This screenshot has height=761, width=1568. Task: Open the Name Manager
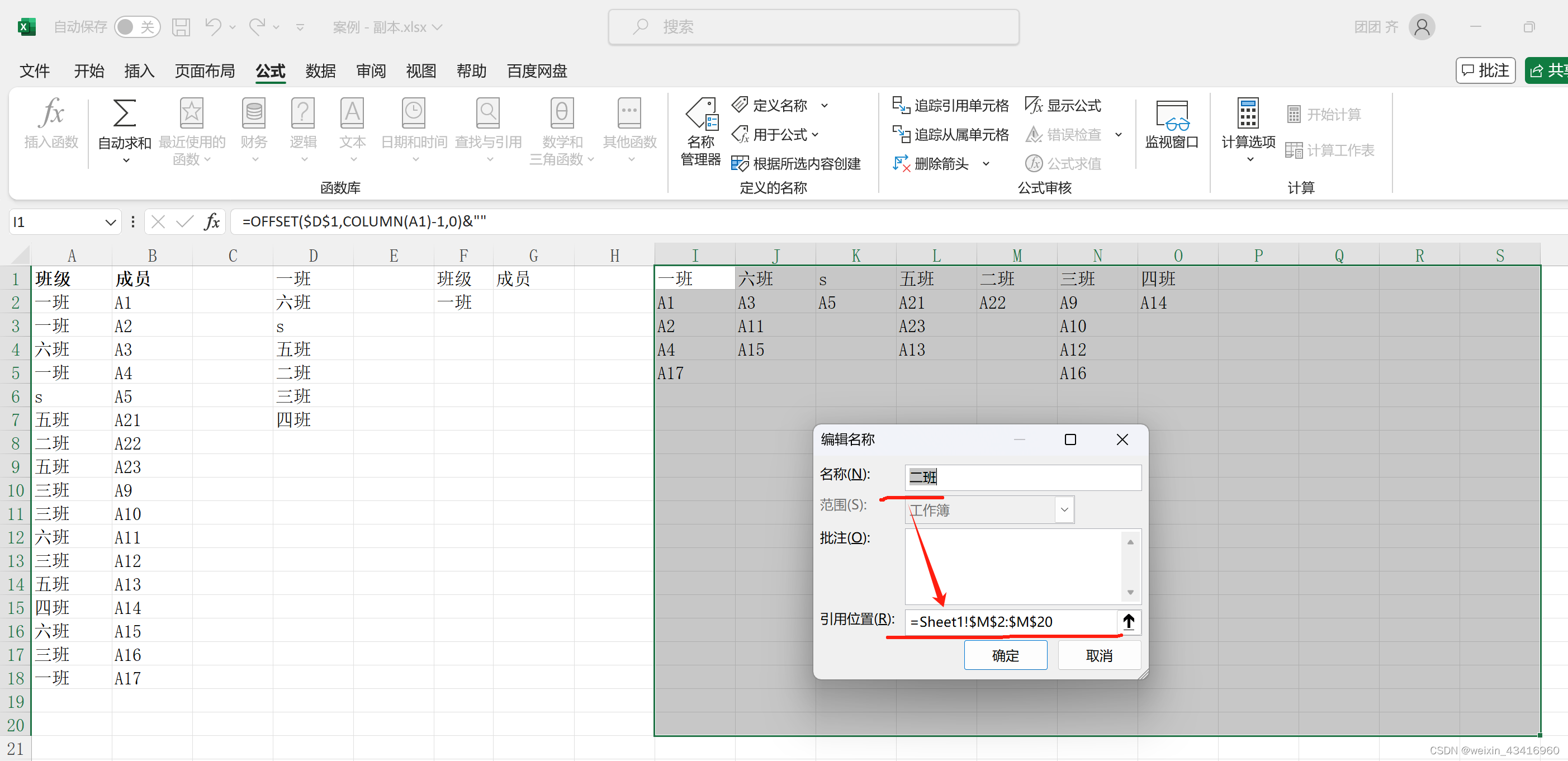700,131
